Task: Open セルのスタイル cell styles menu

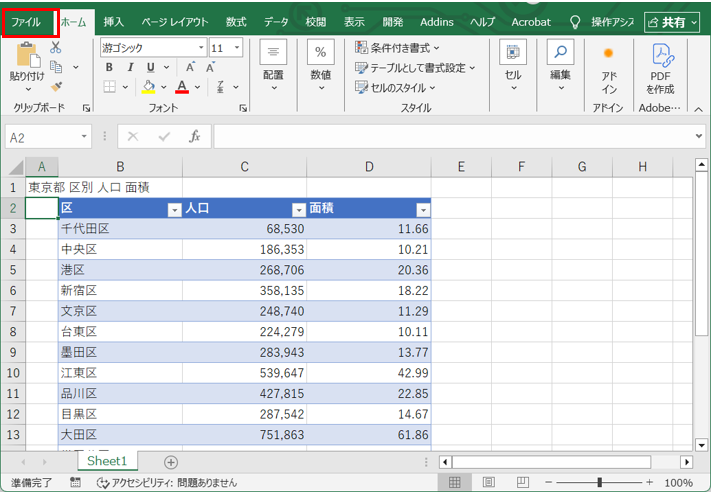Action: [395, 87]
